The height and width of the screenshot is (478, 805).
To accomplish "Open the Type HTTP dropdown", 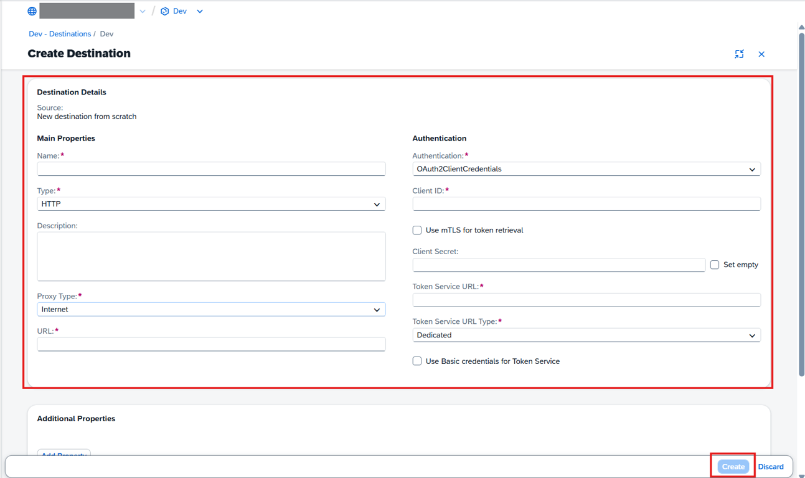I will pos(211,204).
